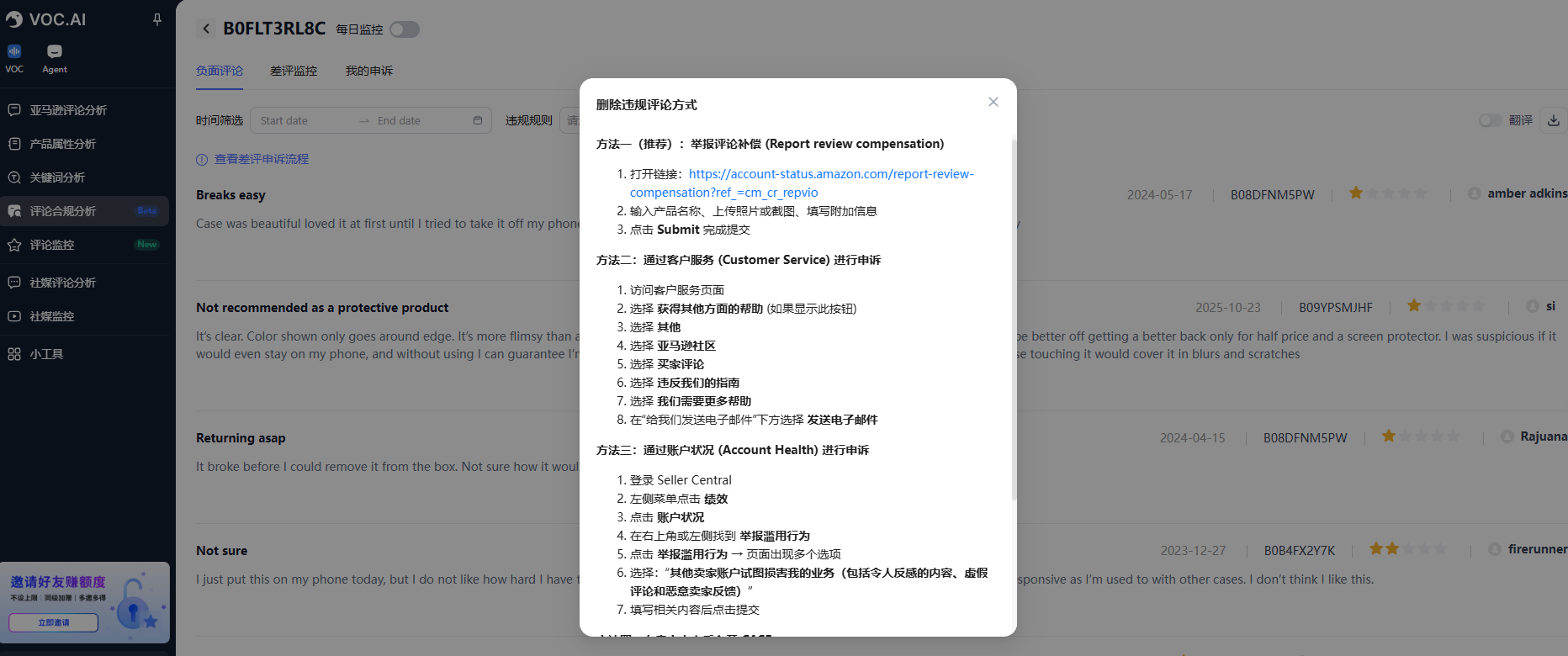The width and height of the screenshot is (1568, 656).
Task: Open the Agent module icon
Action: coord(55,58)
